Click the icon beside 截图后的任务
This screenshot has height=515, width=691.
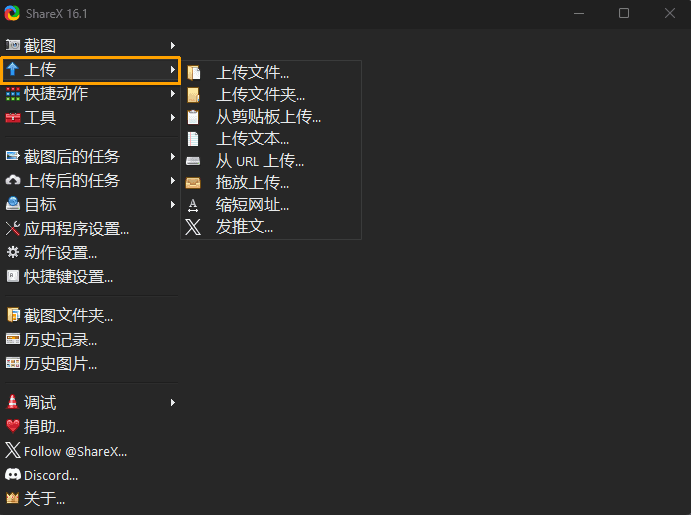pyautogui.click(x=13, y=156)
